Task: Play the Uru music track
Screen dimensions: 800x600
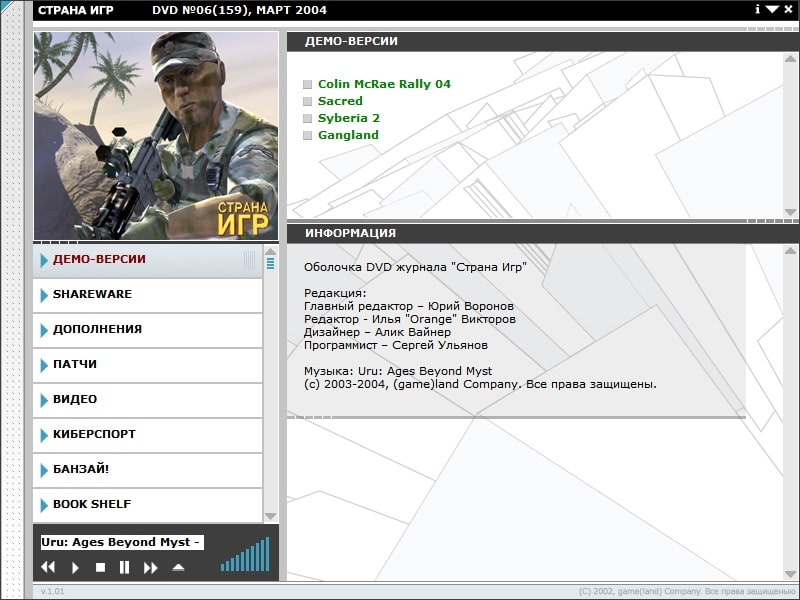Action: coord(75,567)
